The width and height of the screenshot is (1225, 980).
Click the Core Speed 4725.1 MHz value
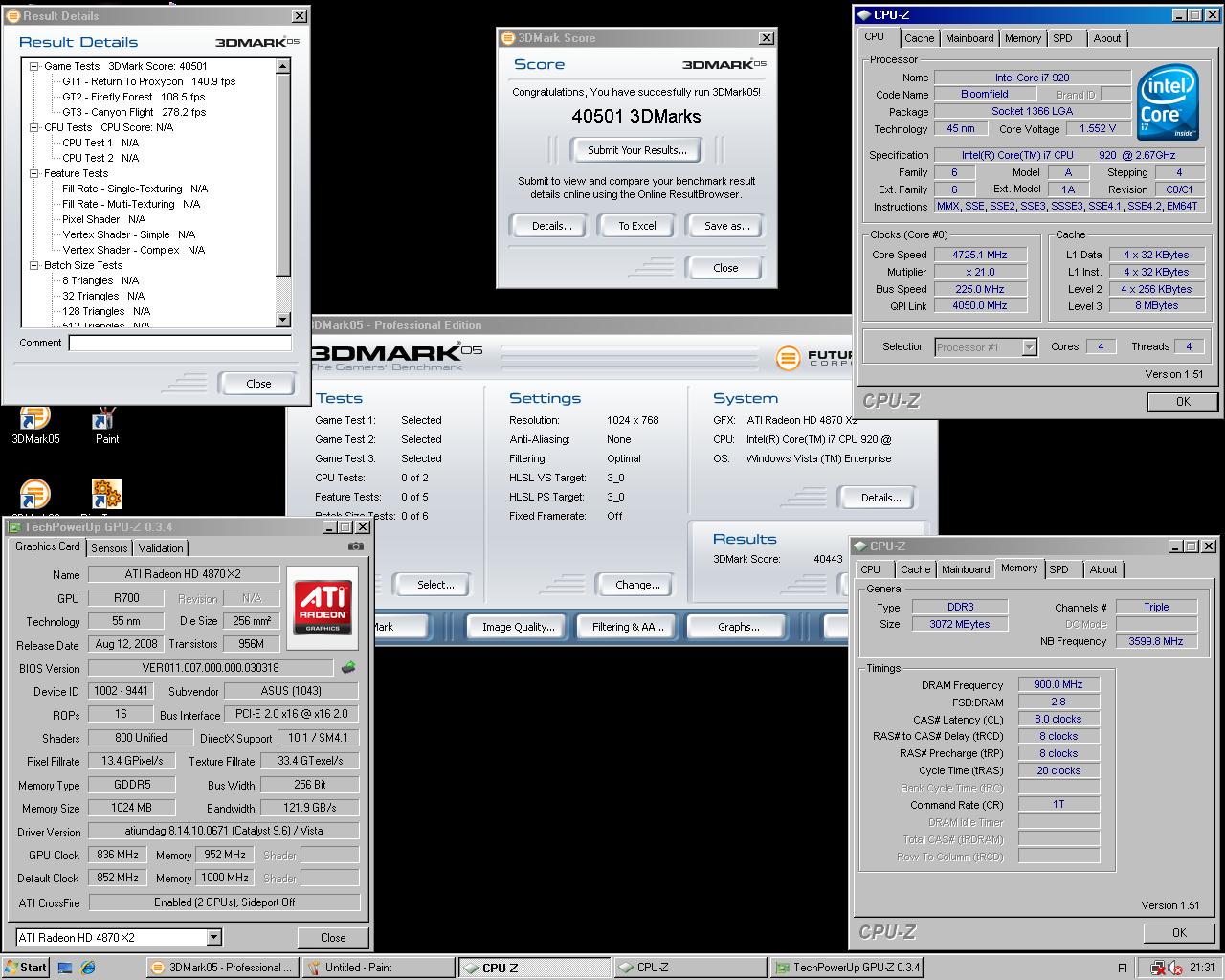click(x=979, y=255)
